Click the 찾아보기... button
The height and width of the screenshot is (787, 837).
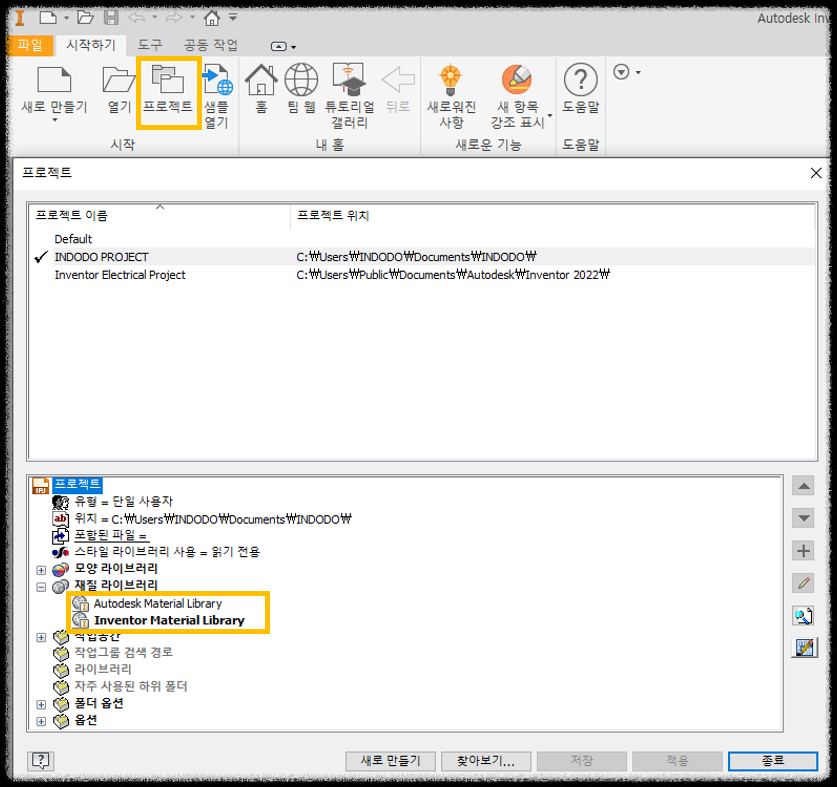pyautogui.click(x=486, y=761)
